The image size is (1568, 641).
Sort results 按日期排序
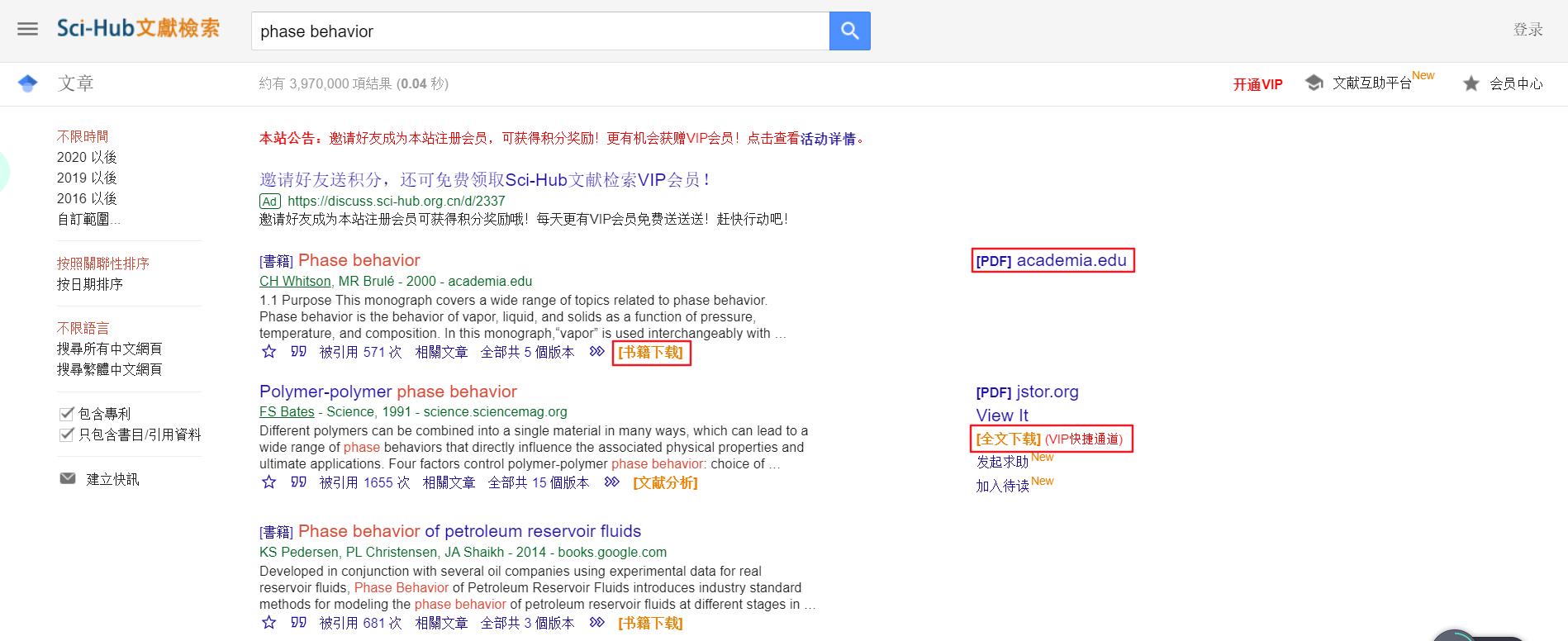pyautogui.click(x=90, y=284)
